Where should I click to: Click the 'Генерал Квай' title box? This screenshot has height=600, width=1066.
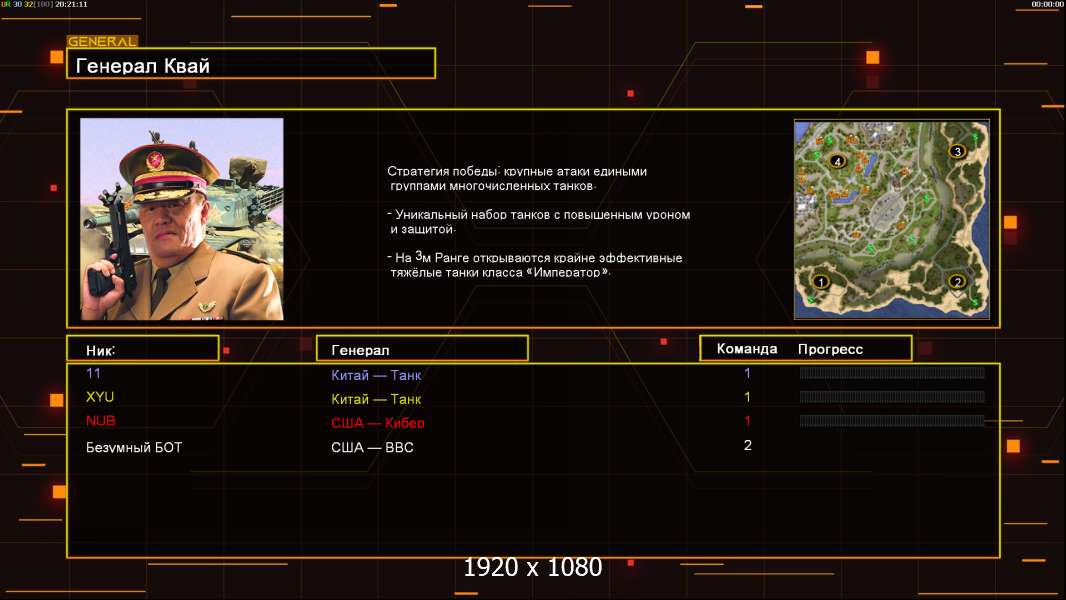(251, 63)
